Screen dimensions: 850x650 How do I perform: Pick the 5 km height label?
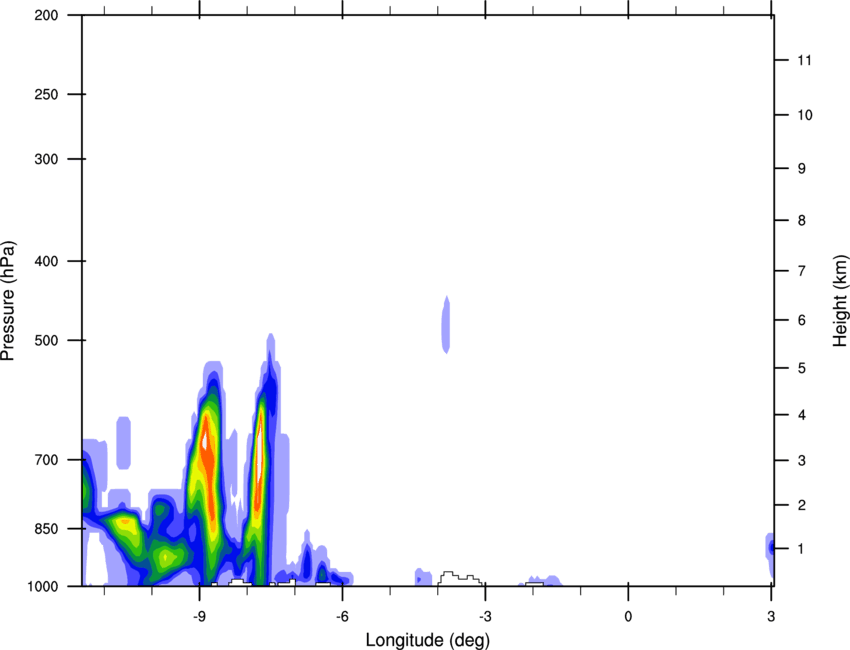tap(802, 368)
